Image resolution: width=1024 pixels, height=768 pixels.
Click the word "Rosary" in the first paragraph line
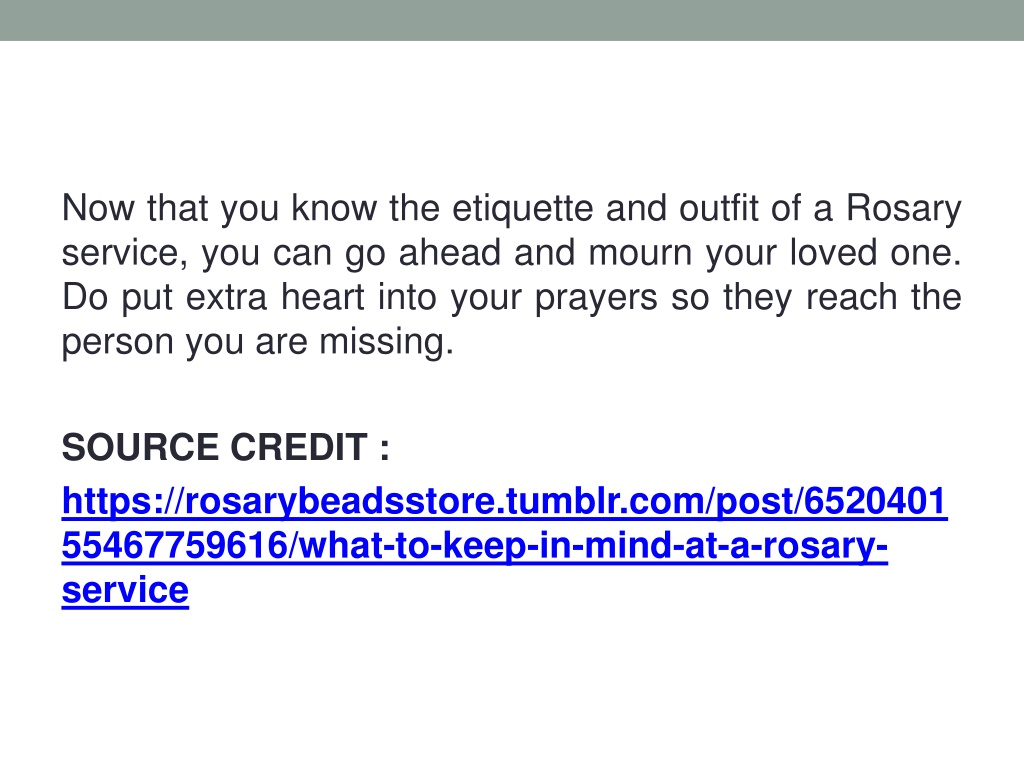coord(904,208)
